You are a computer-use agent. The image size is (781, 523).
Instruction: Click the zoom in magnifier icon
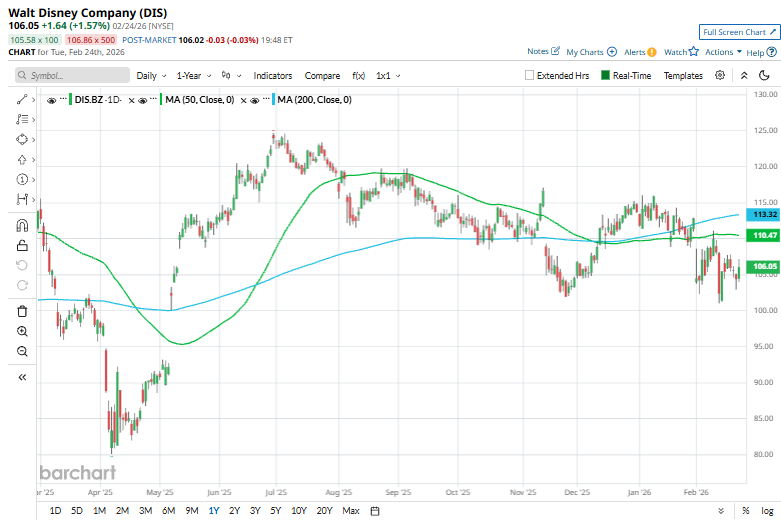[21, 331]
